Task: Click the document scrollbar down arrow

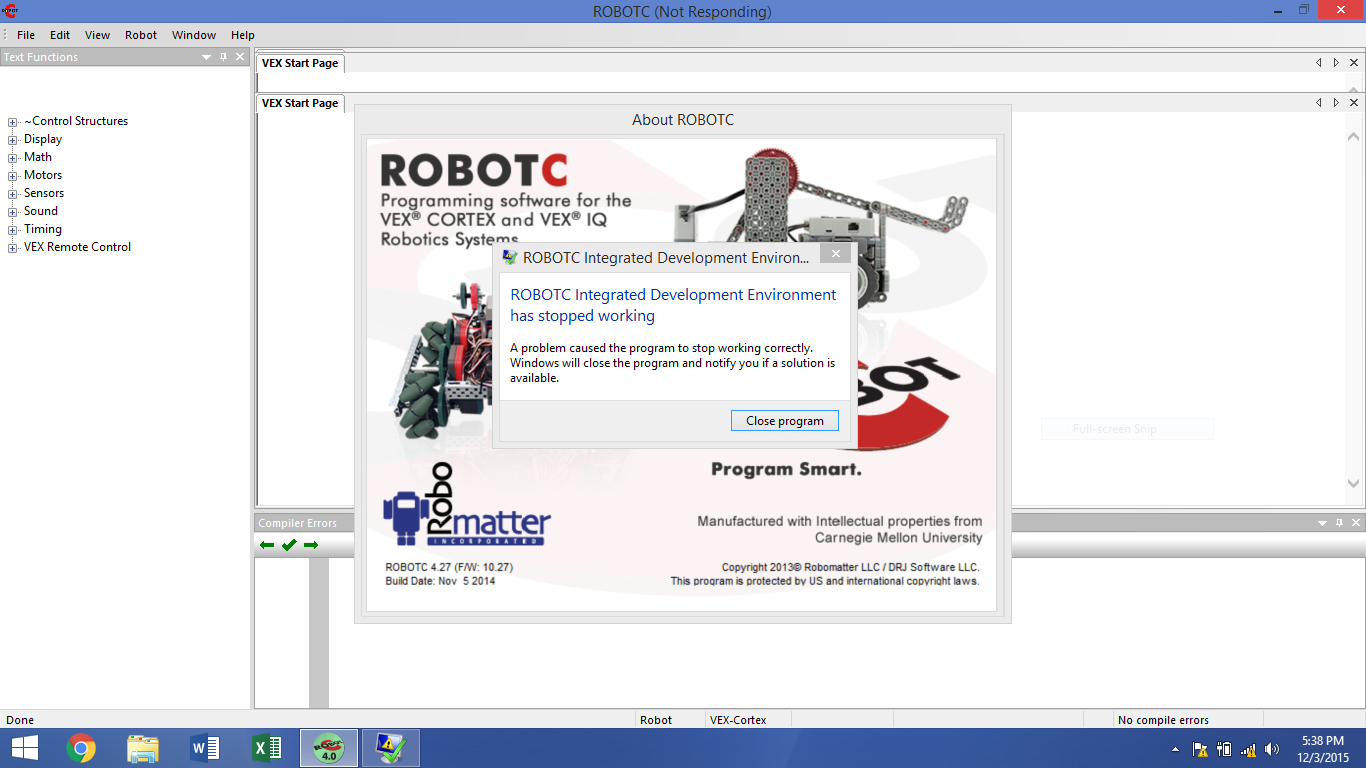Action: click(1354, 484)
